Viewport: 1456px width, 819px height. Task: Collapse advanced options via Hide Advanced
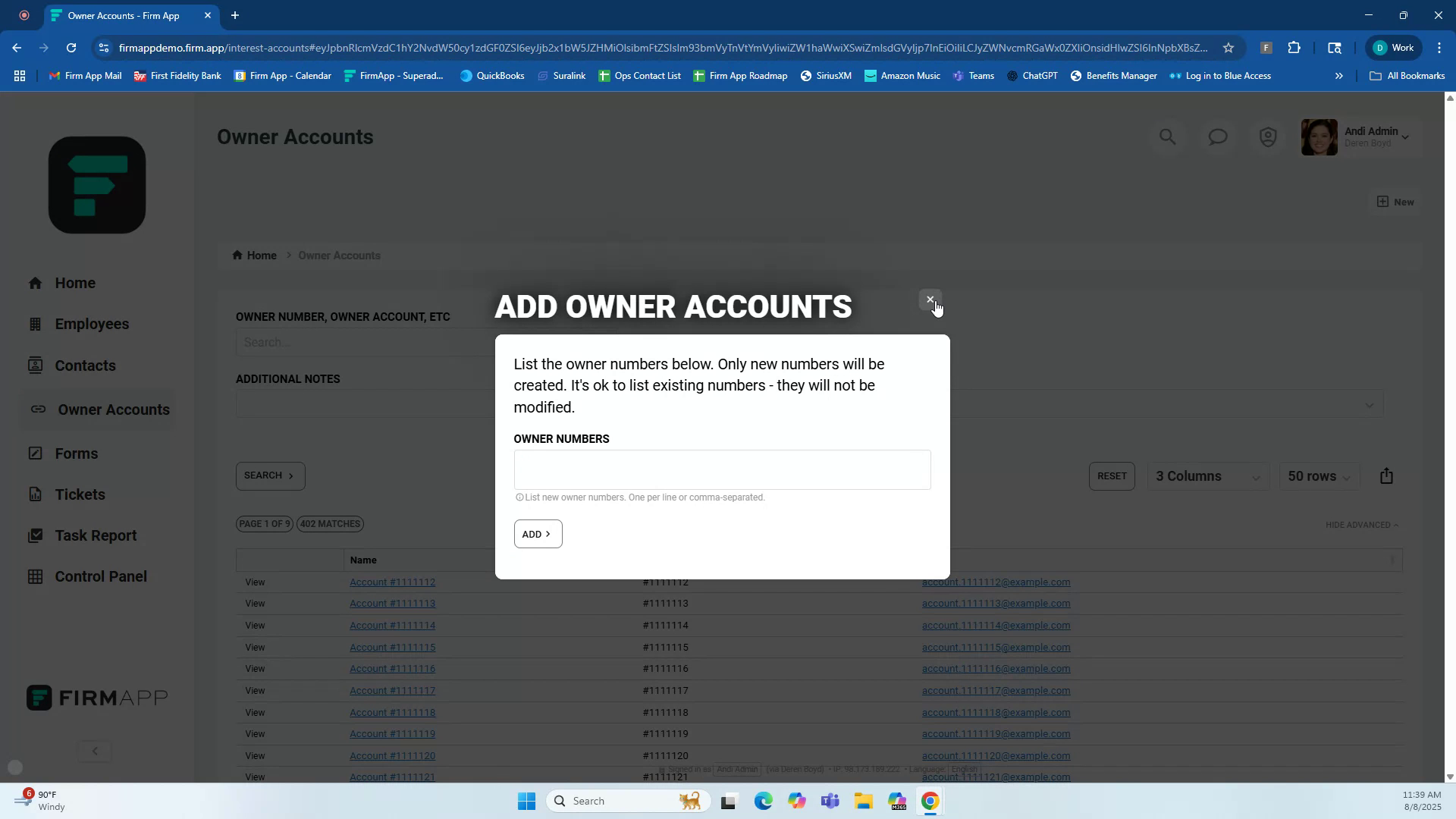coord(1361,524)
